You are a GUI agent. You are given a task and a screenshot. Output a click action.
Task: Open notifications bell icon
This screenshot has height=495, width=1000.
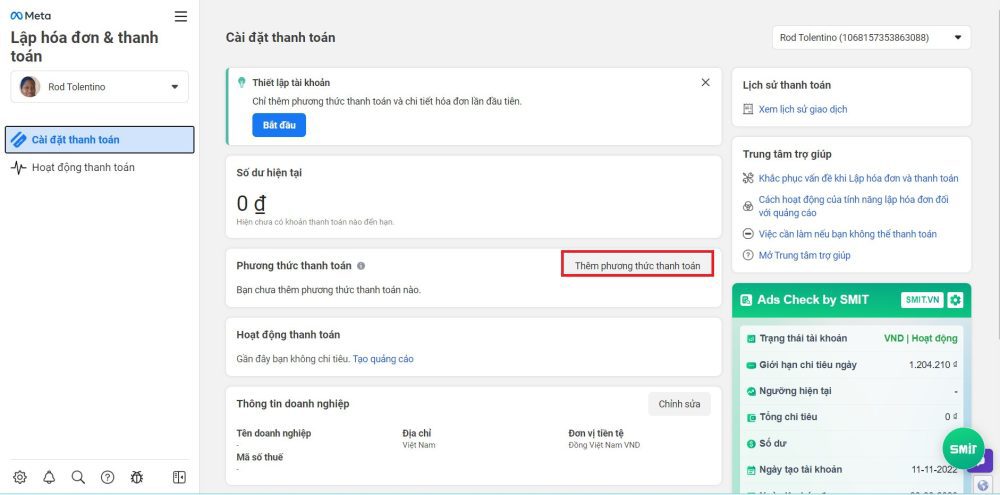tap(49, 477)
